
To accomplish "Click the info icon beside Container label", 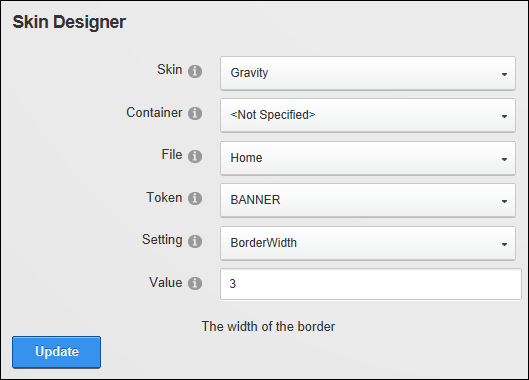I will [x=195, y=113].
